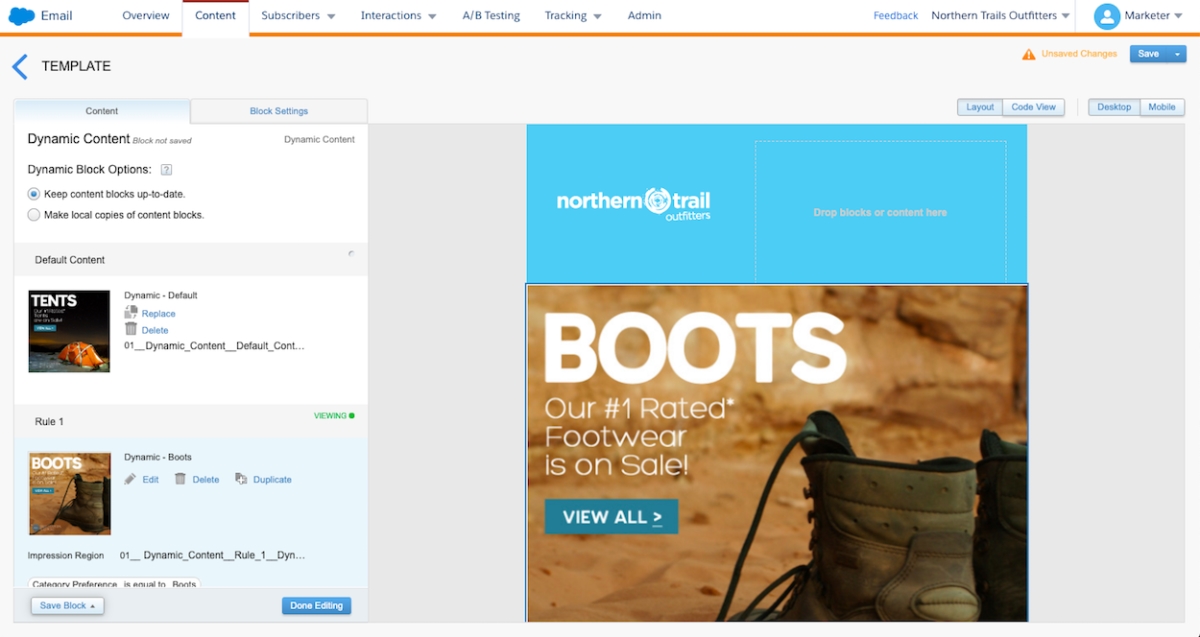
Task: Click the trash icon for Default content
Action: coord(131,329)
